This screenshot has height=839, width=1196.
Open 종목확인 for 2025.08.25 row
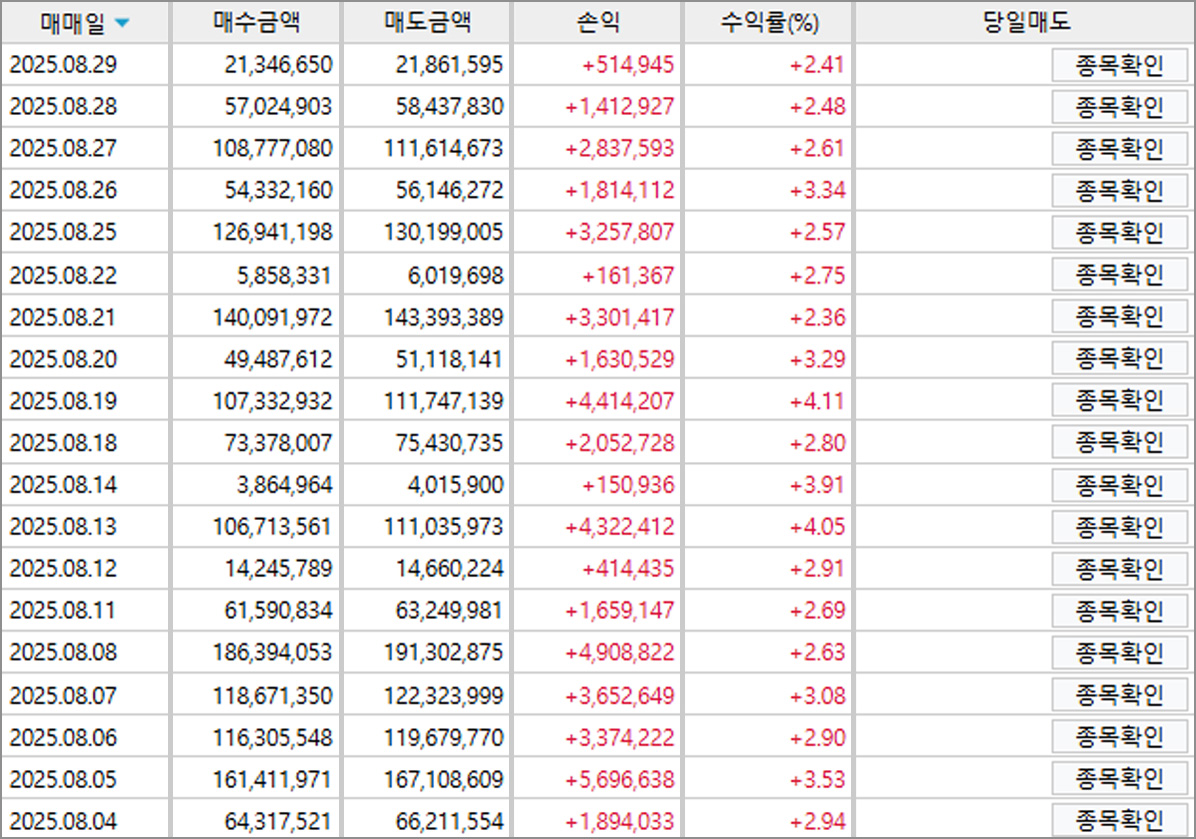click(x=1119, y=233)
